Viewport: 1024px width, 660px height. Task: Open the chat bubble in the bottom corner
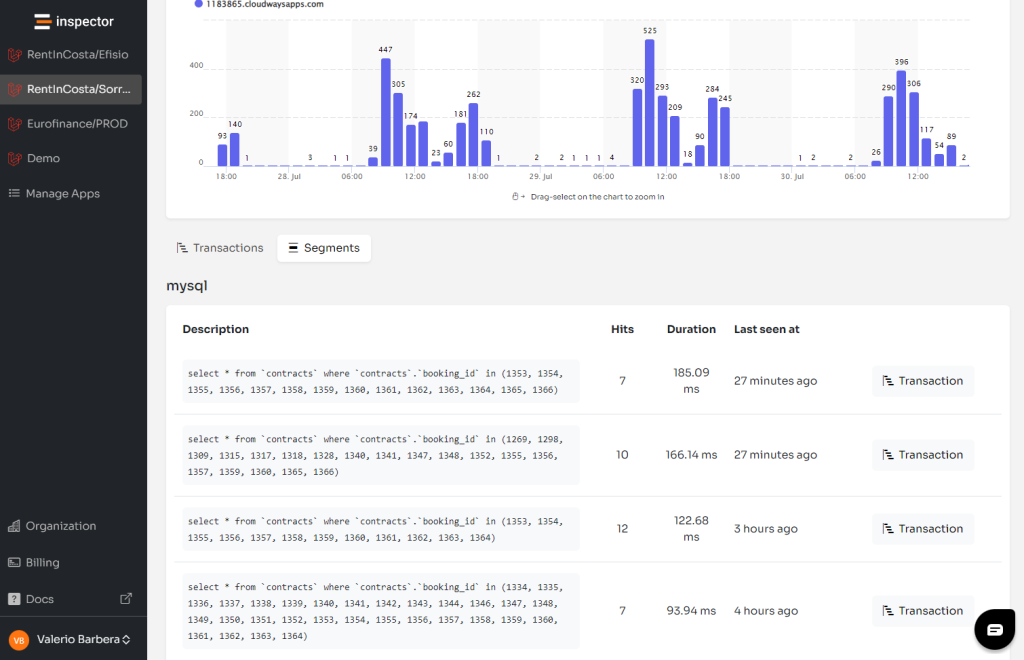pyautogui.click(x=994, y=629)
